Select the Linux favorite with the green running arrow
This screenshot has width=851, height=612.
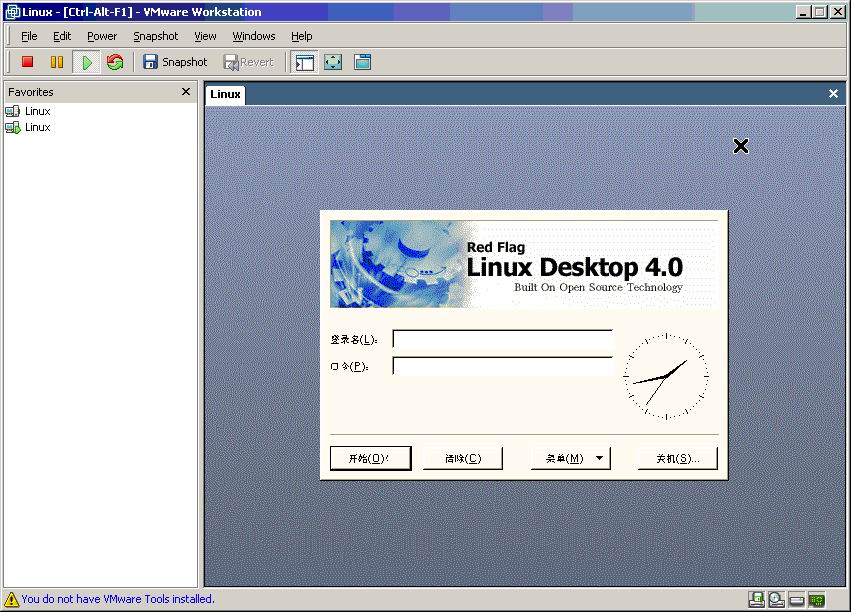click(28, 128)
